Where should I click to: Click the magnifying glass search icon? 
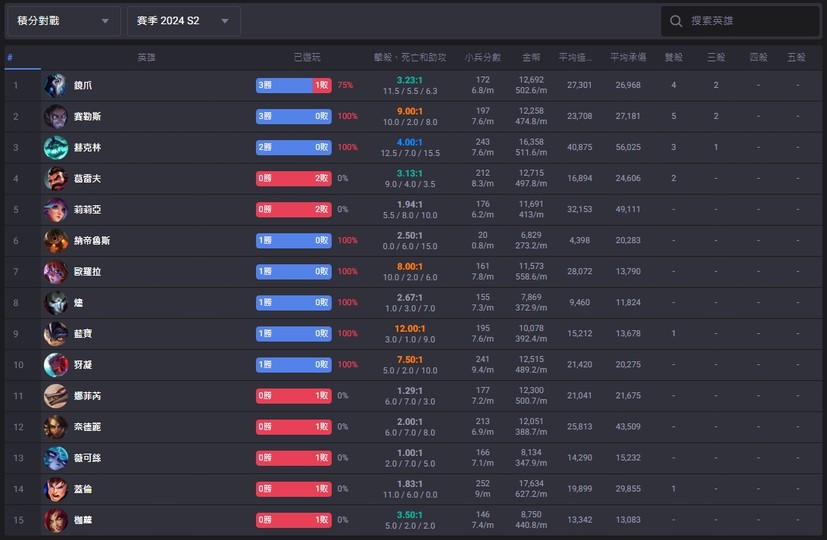click(x=677, y=21)
